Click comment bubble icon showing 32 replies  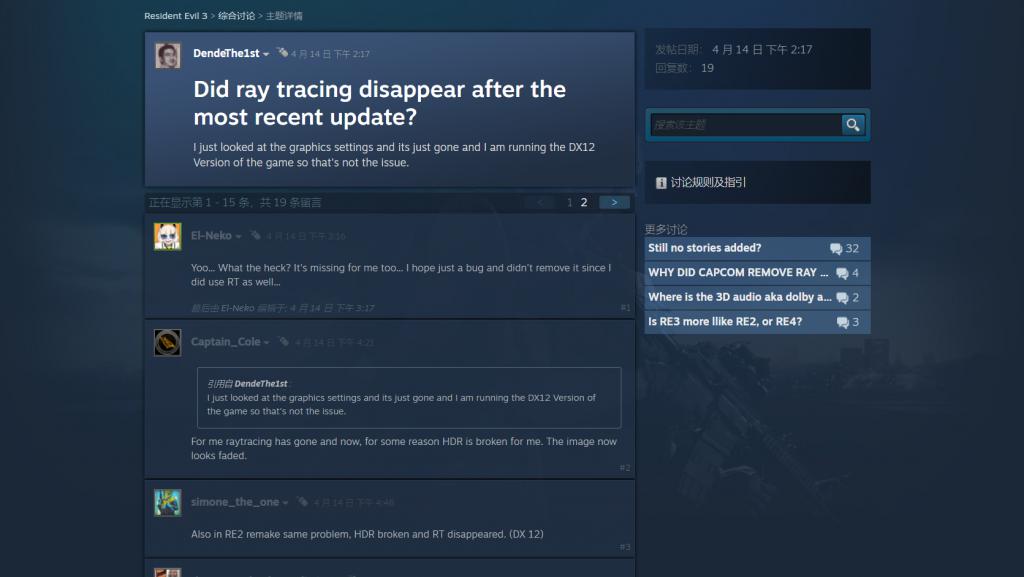(836, 249)
